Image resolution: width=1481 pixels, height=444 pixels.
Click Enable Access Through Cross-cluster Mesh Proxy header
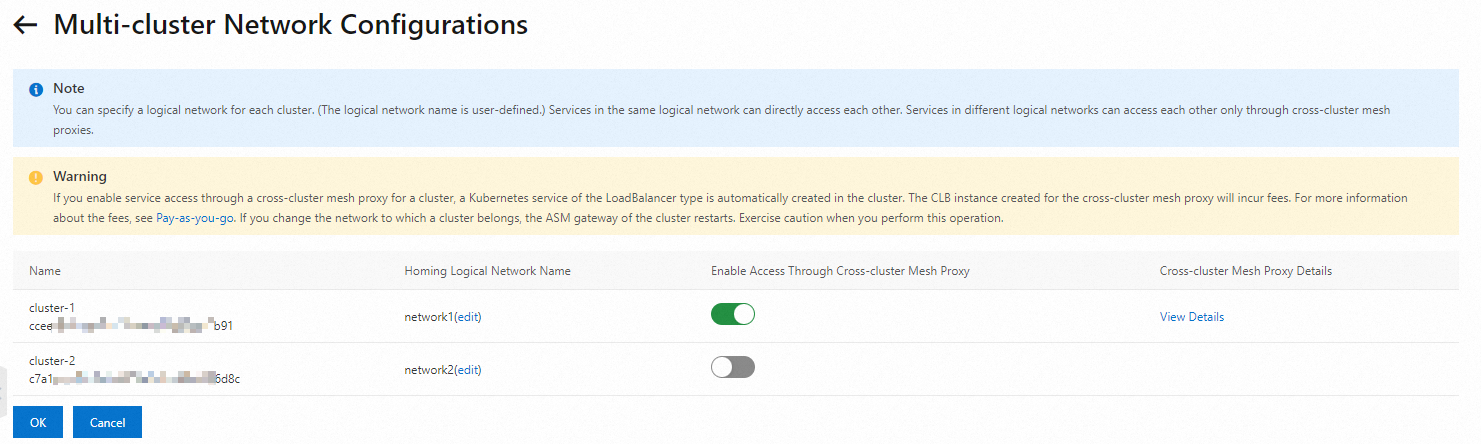tap(840, 271)
